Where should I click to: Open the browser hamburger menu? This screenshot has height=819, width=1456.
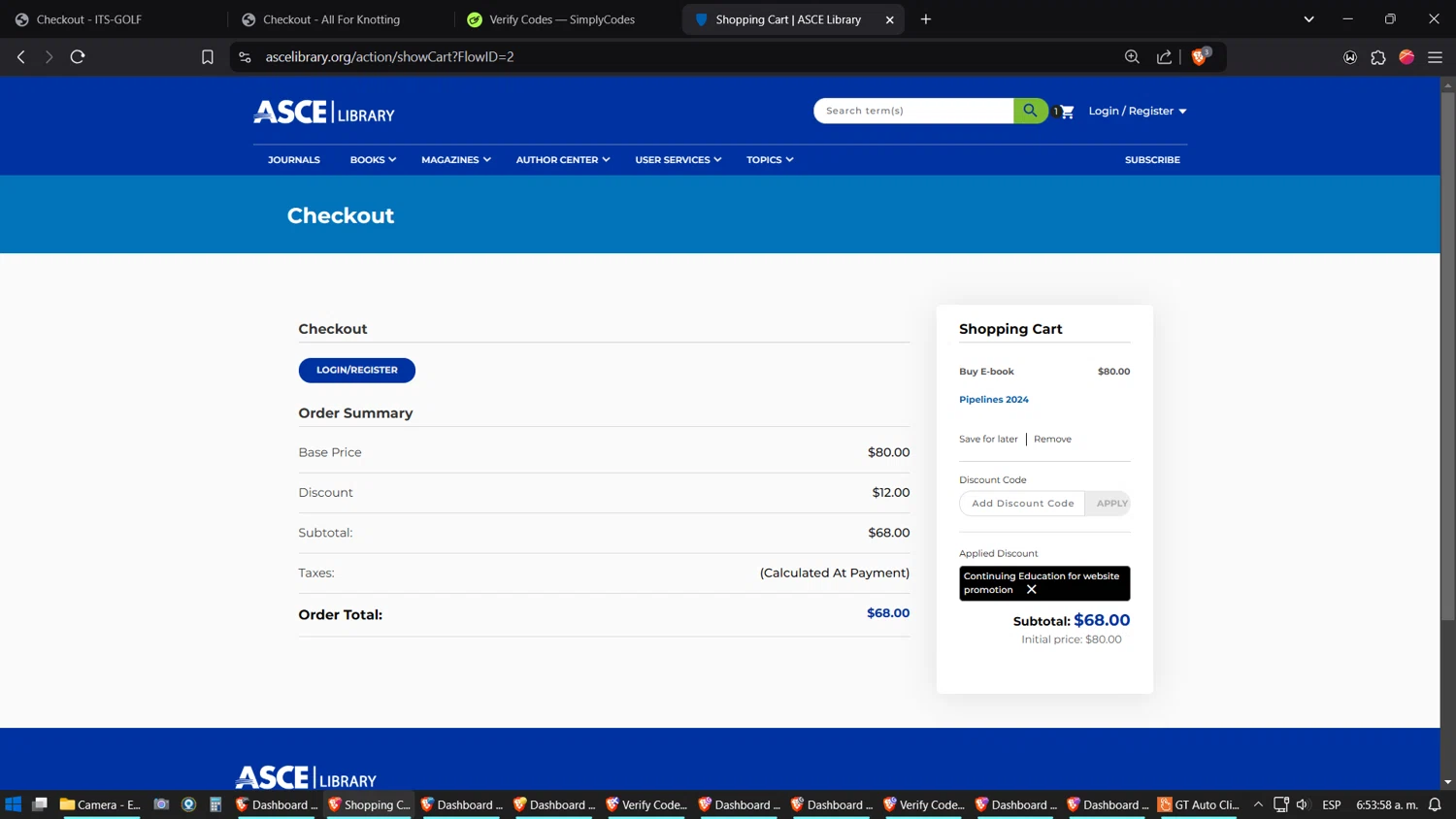coord(1435,57)
